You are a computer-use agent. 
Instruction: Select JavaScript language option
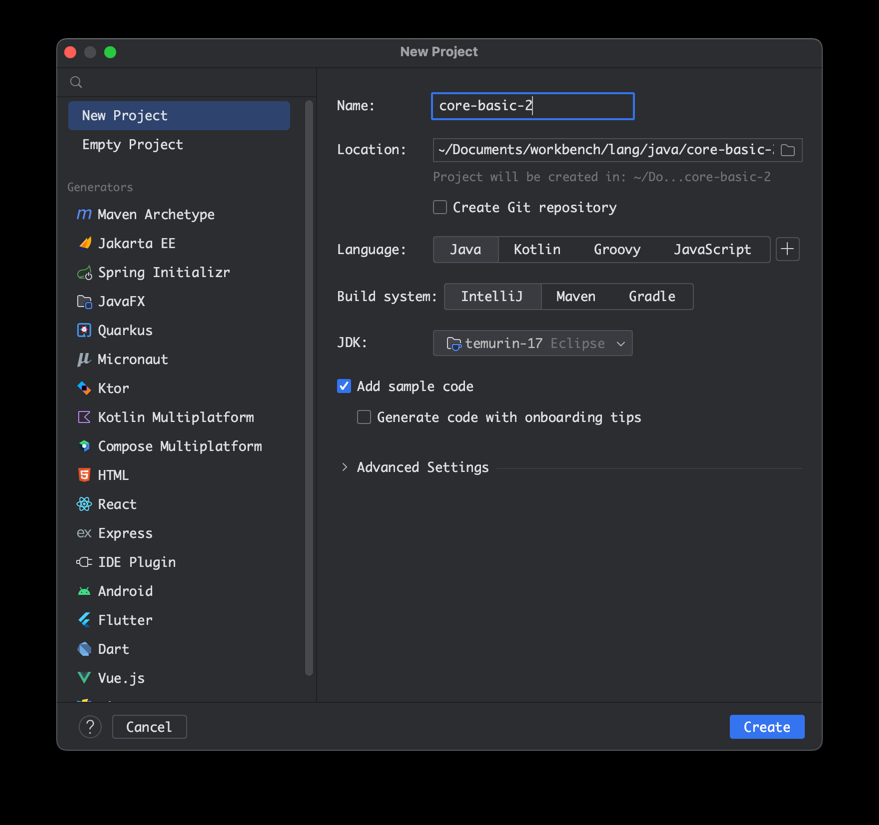coord(712,249)
